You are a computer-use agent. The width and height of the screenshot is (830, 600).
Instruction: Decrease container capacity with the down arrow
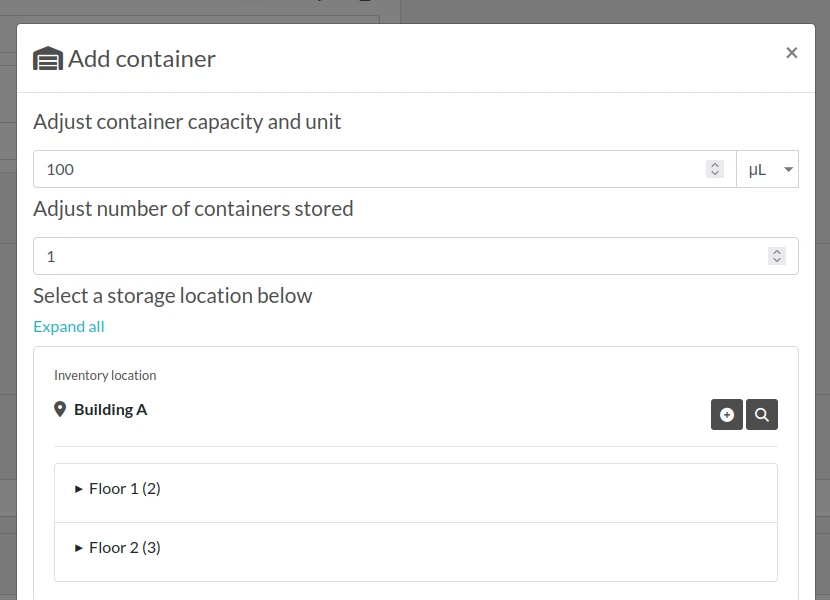pos(715,174)
